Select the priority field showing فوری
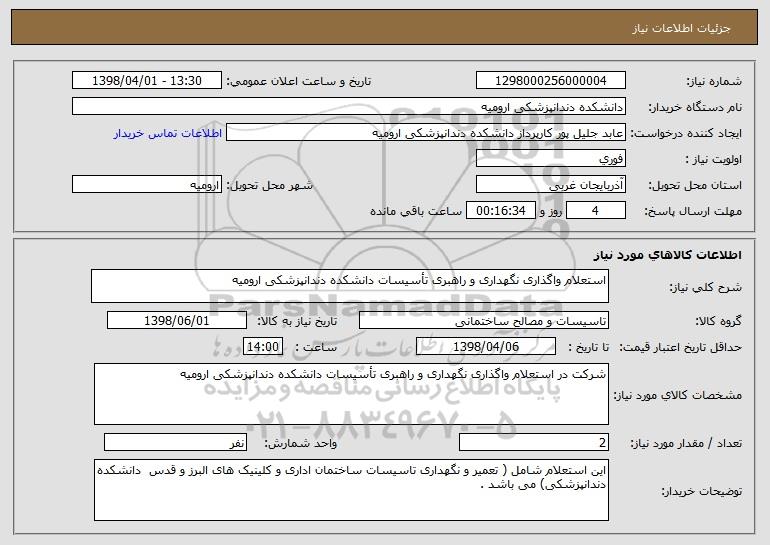The width and height of the screenshot is (770, 545). pos(550,159)
